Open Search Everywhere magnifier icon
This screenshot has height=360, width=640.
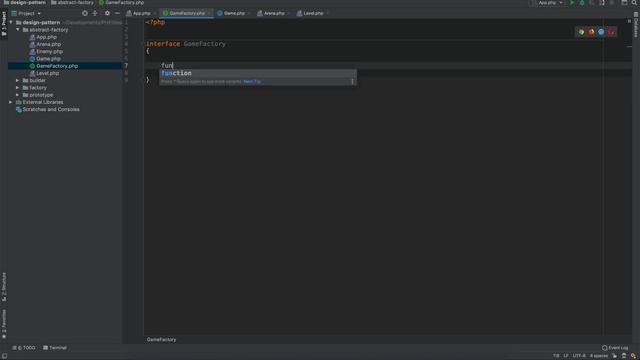point(634,3)
